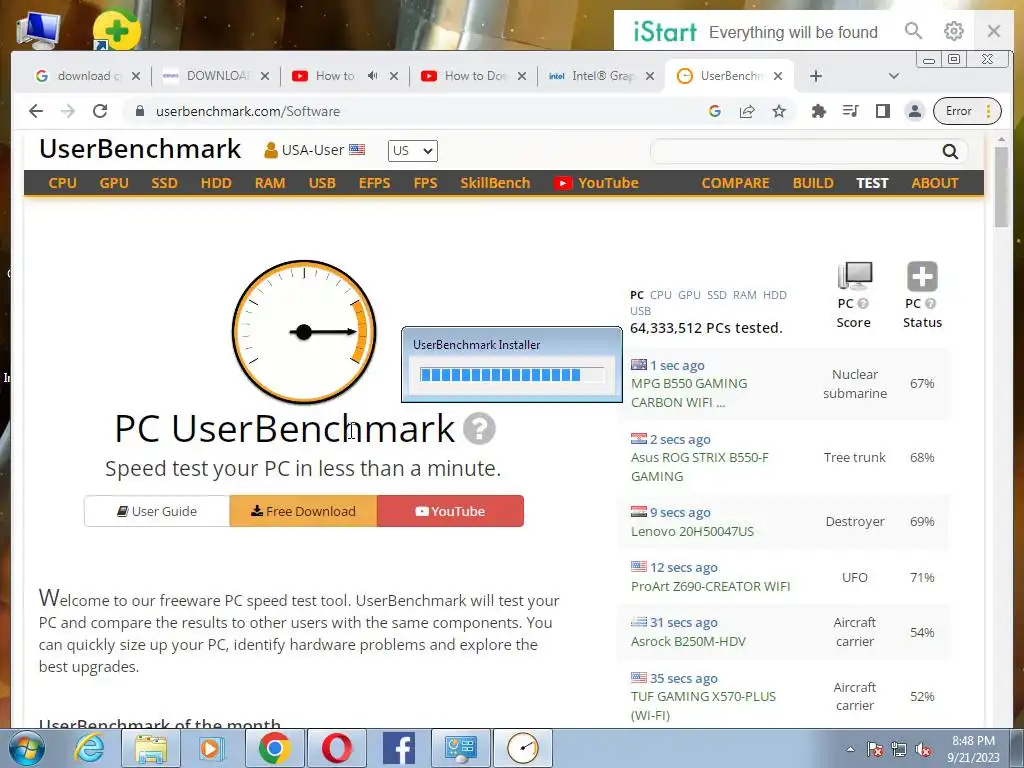Screen dimensions: 1024x768
Task: Click the Error update button
Action: 967,111
